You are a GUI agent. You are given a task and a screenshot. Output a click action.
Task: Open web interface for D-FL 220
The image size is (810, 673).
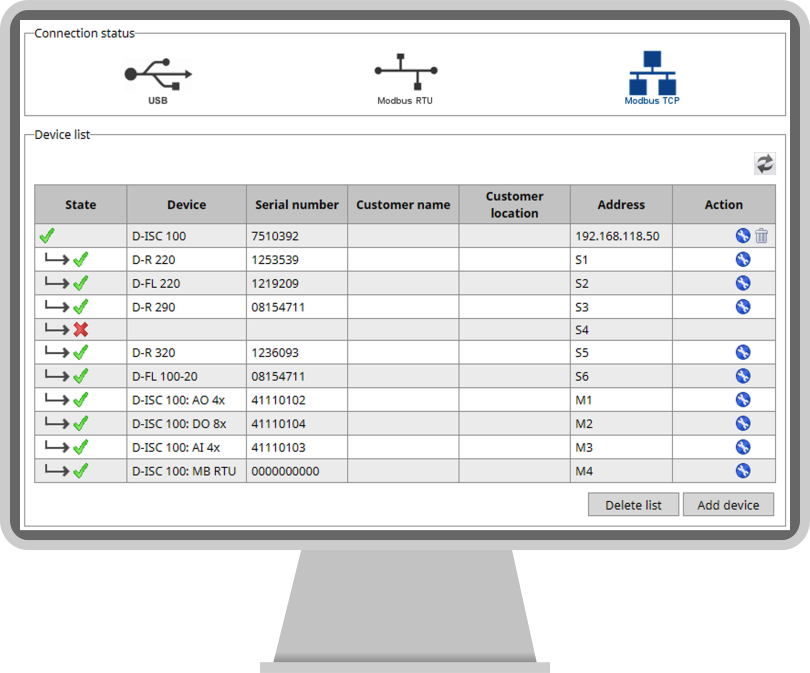[x=743, y=282]
